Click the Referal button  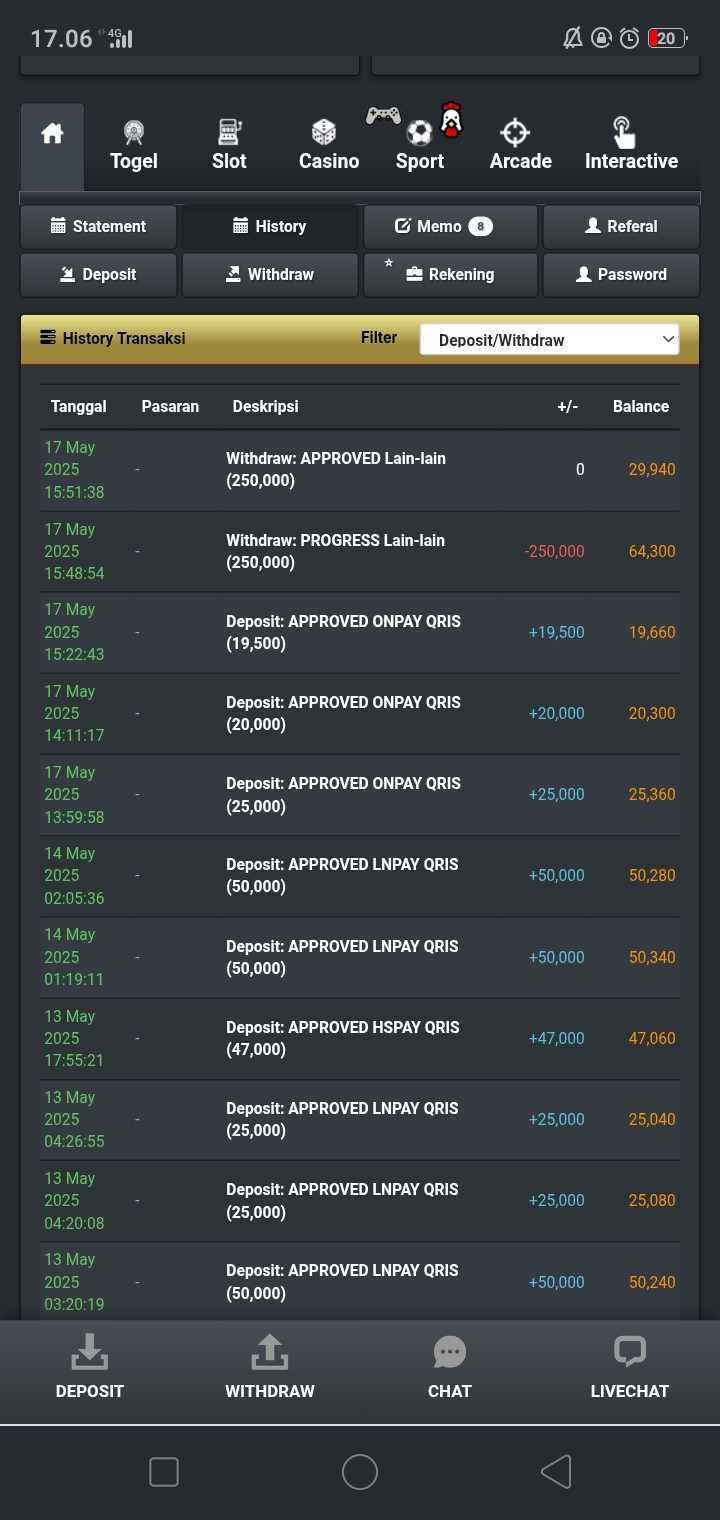tap(621, 226)
